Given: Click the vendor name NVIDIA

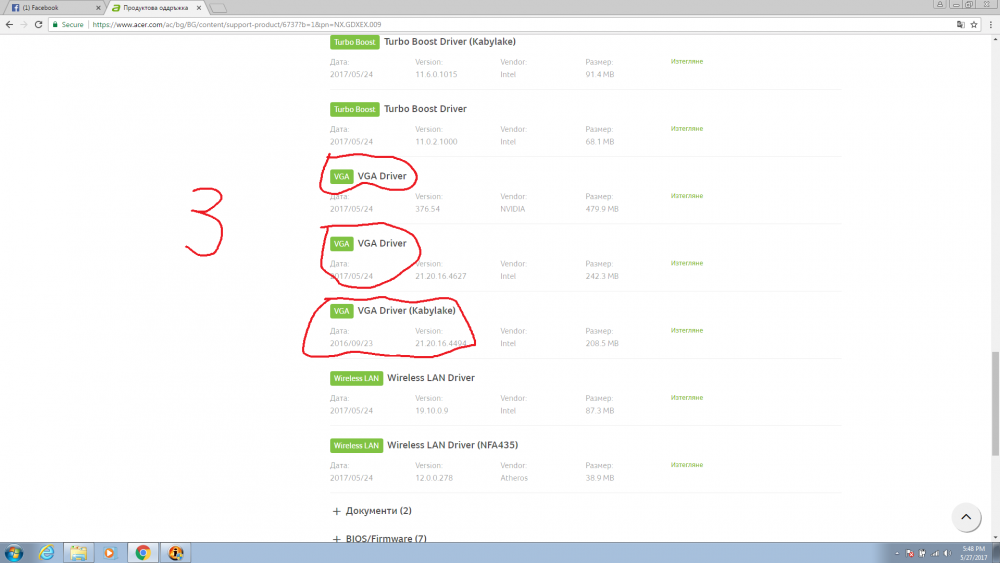Looking at the screenshot, I should click(x=513, y=209).
